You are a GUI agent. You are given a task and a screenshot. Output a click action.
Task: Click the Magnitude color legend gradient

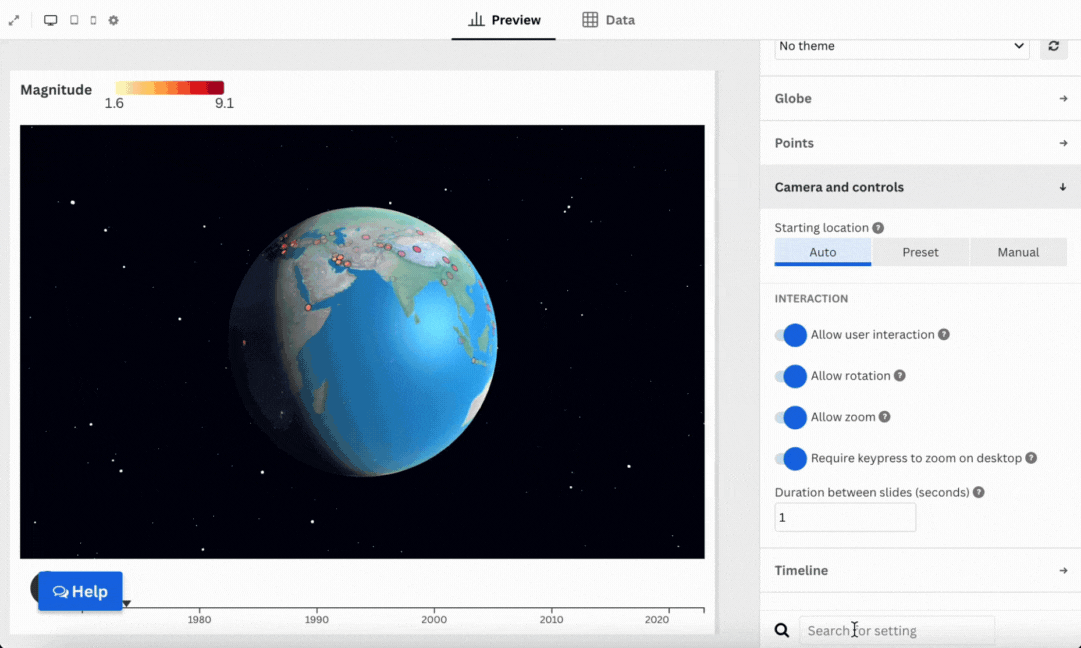tap(169, 88)
